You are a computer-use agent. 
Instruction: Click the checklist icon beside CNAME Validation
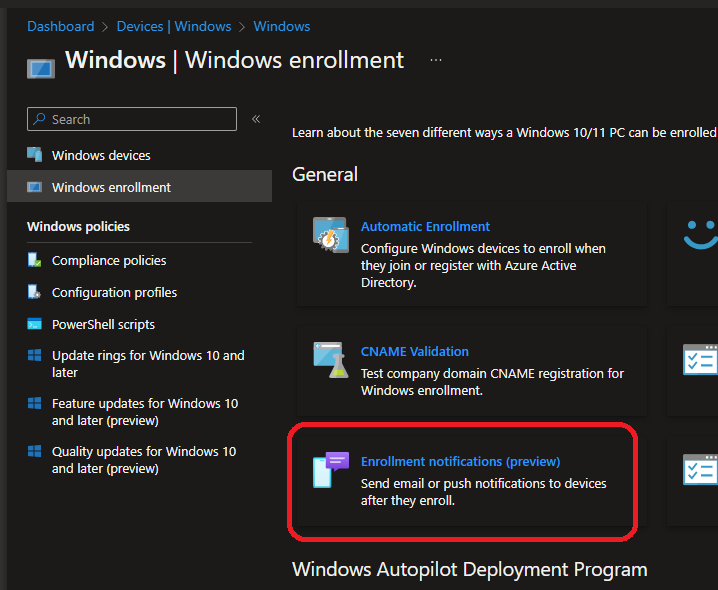coord(701,360)
